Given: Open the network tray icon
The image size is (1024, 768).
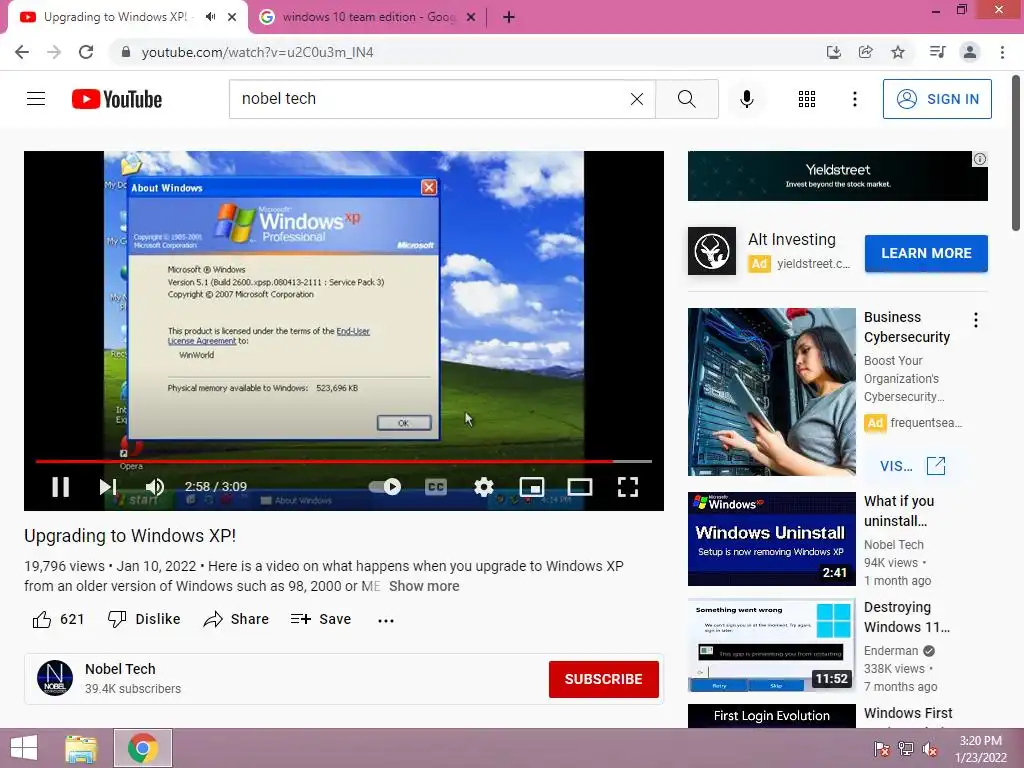Looking at the screenshot, I should (x=906, y=749).
